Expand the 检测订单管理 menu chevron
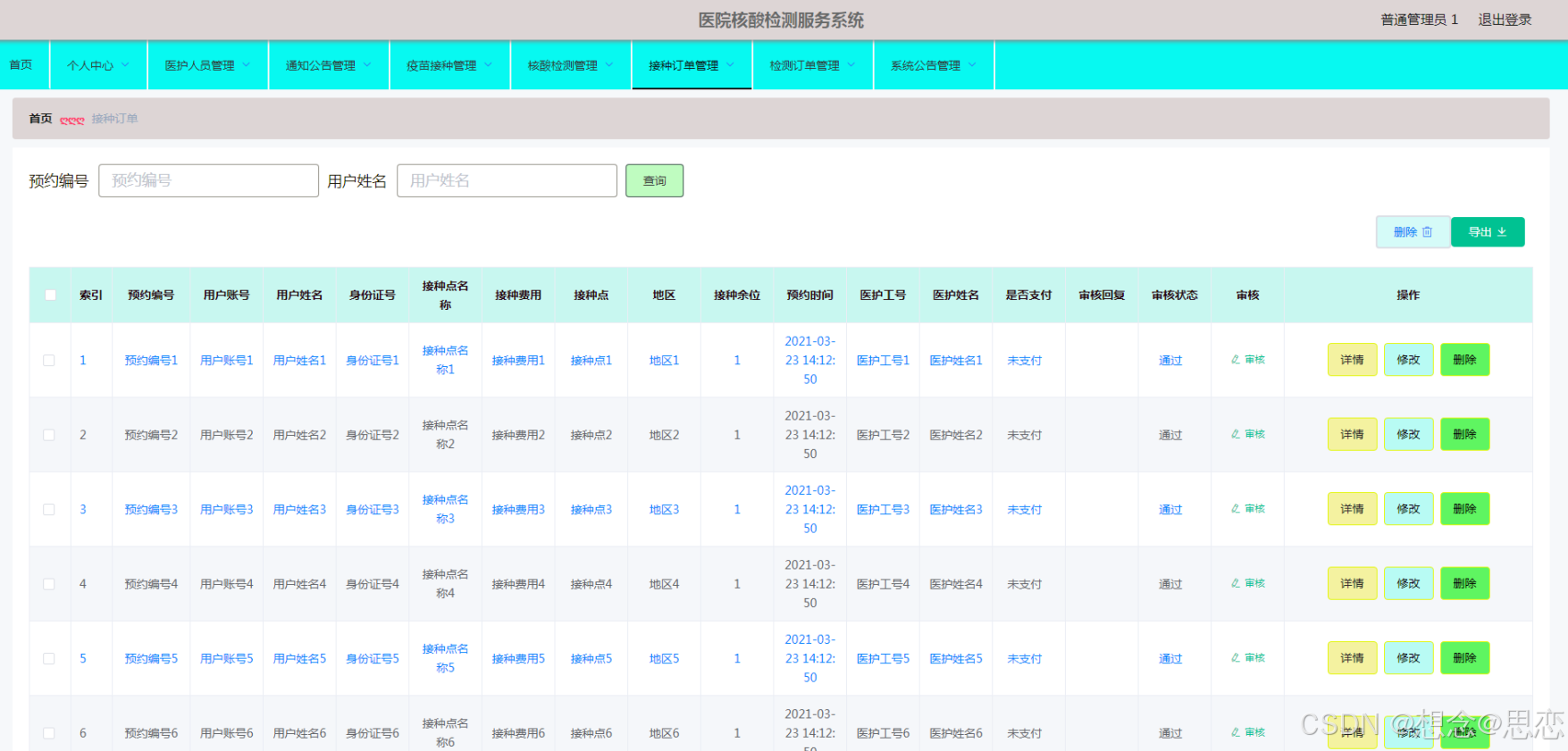Viewport: 1568px width, 751px height. click(x=851, y=65)
